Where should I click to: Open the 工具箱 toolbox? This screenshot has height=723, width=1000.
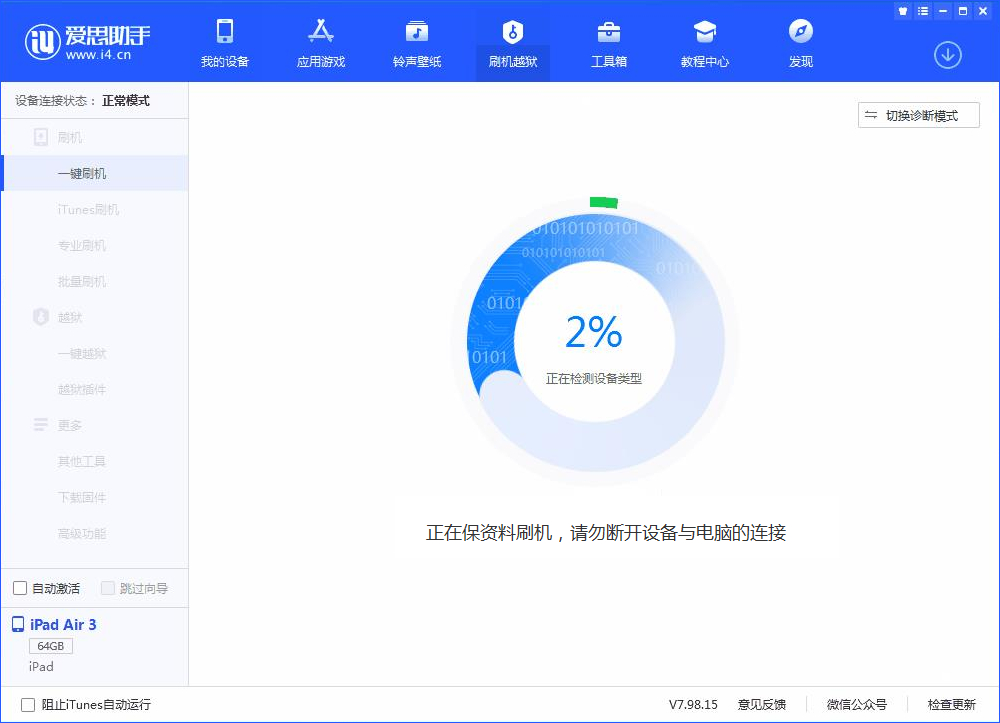[608, 42]
